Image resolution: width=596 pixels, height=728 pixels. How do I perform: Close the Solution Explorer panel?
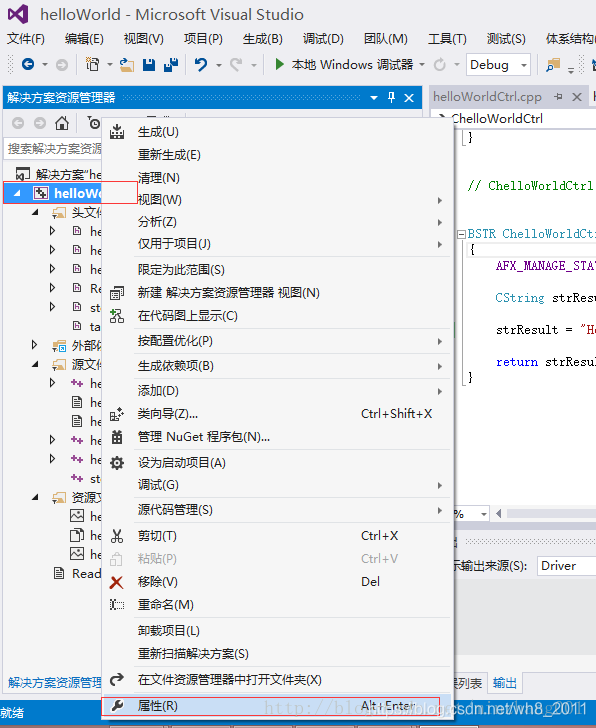pos(409,98)
